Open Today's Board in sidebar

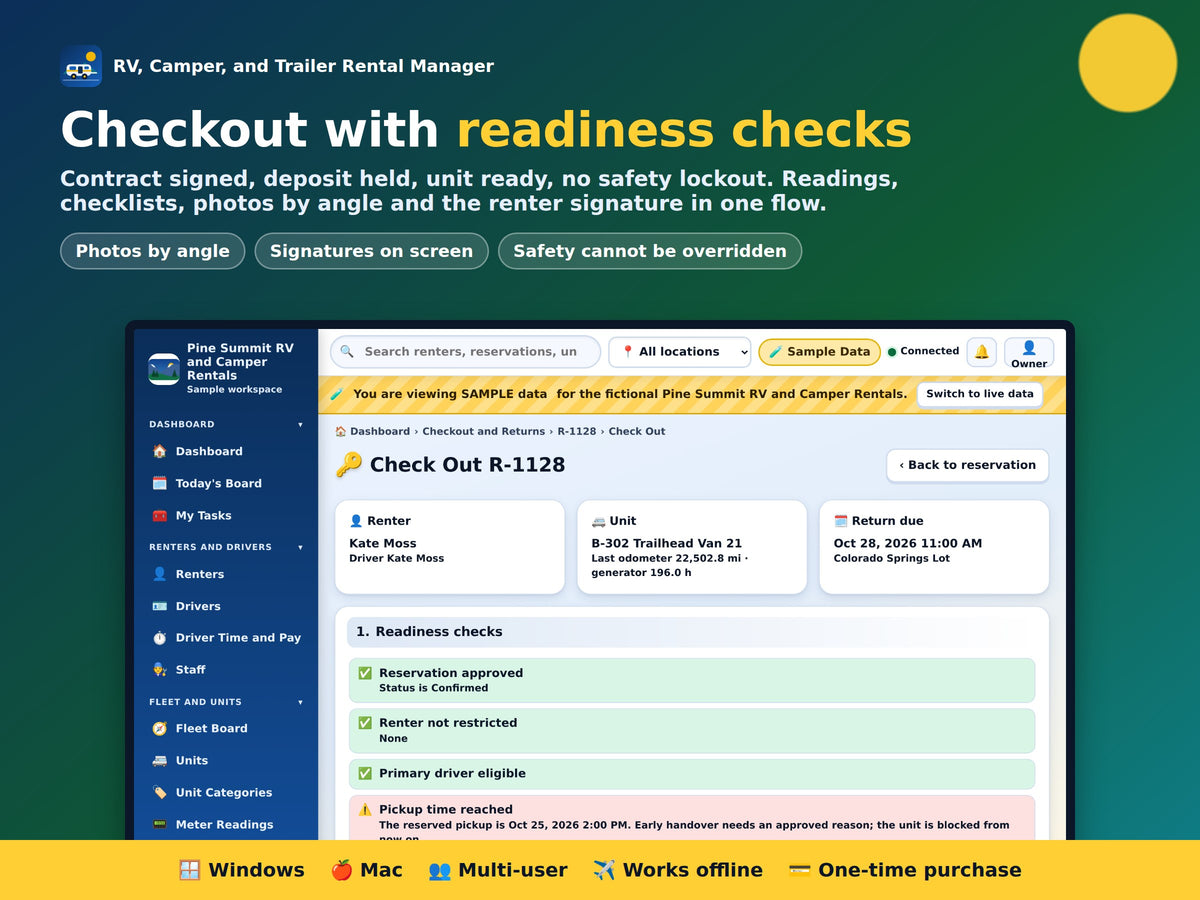(x=226, y=483)
